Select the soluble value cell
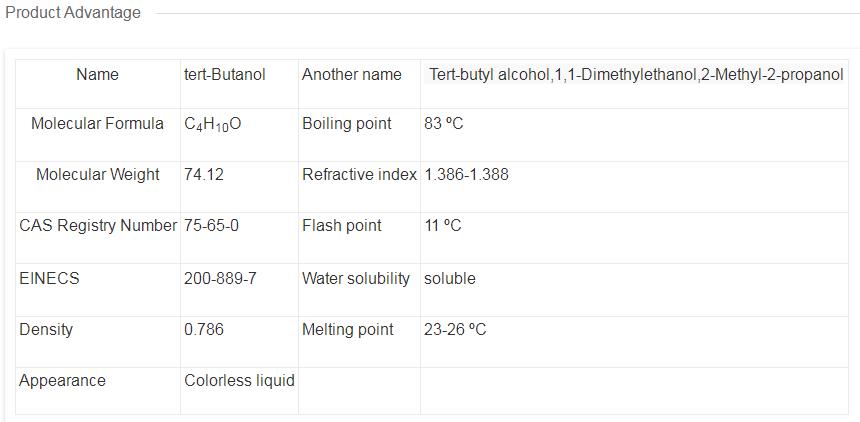This screenshot has height=422, width=860. point(450,278)
